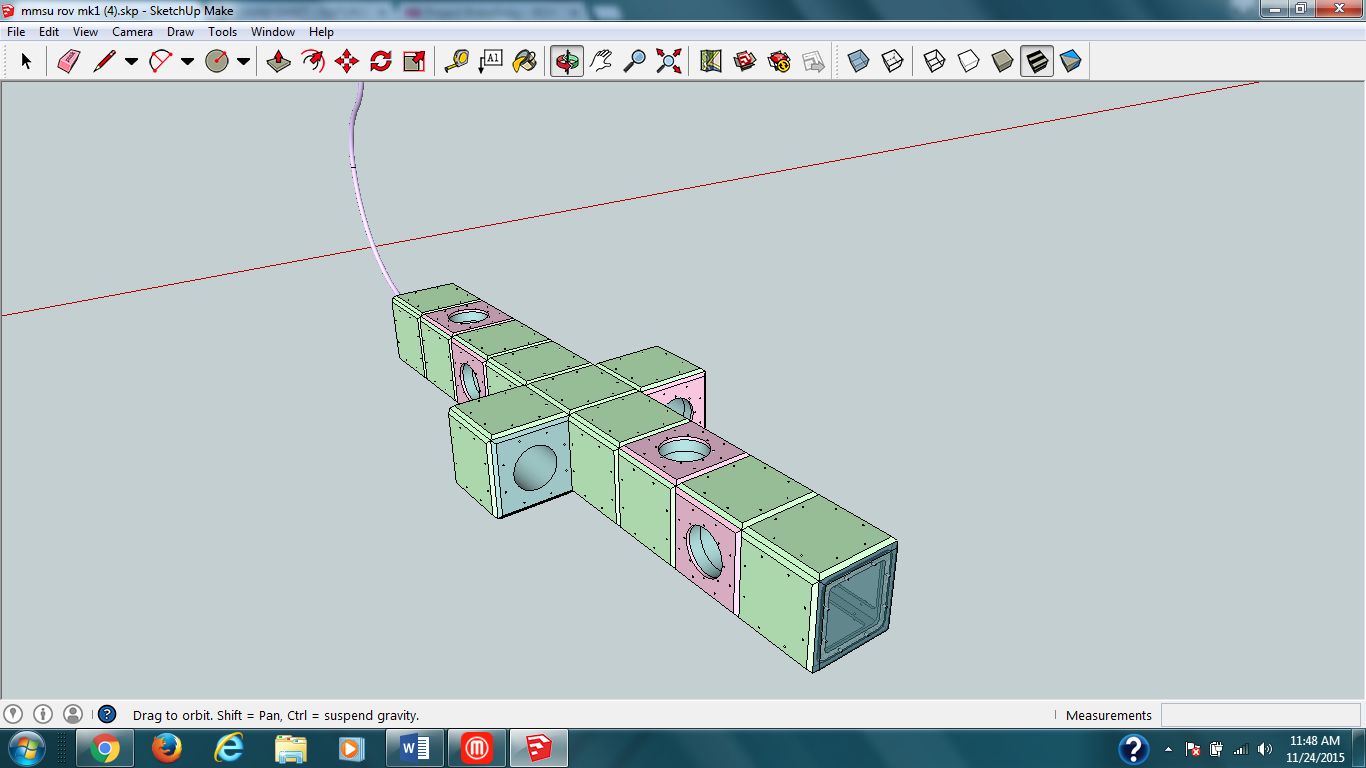Click the Instructor help button in status bar
Screen dimensions: 1366x768
click(107, 715)
